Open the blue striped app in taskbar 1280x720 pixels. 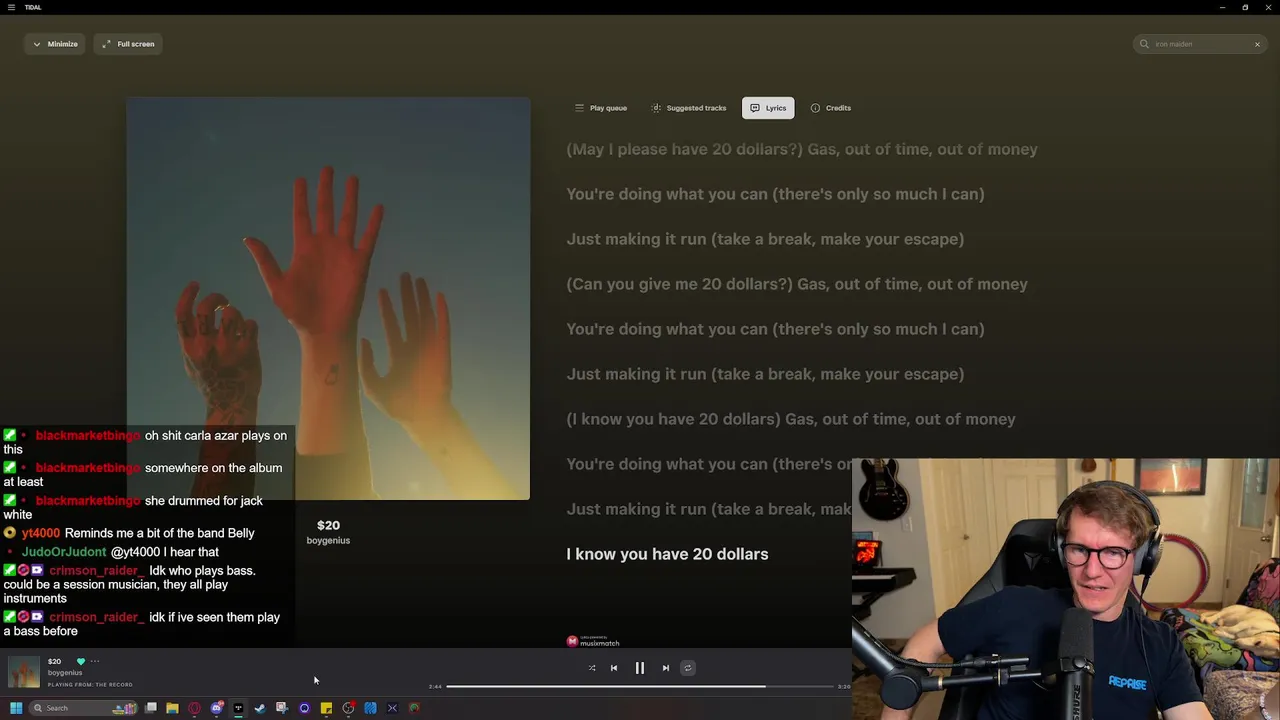pyautogui.click(x=370, y=708)
